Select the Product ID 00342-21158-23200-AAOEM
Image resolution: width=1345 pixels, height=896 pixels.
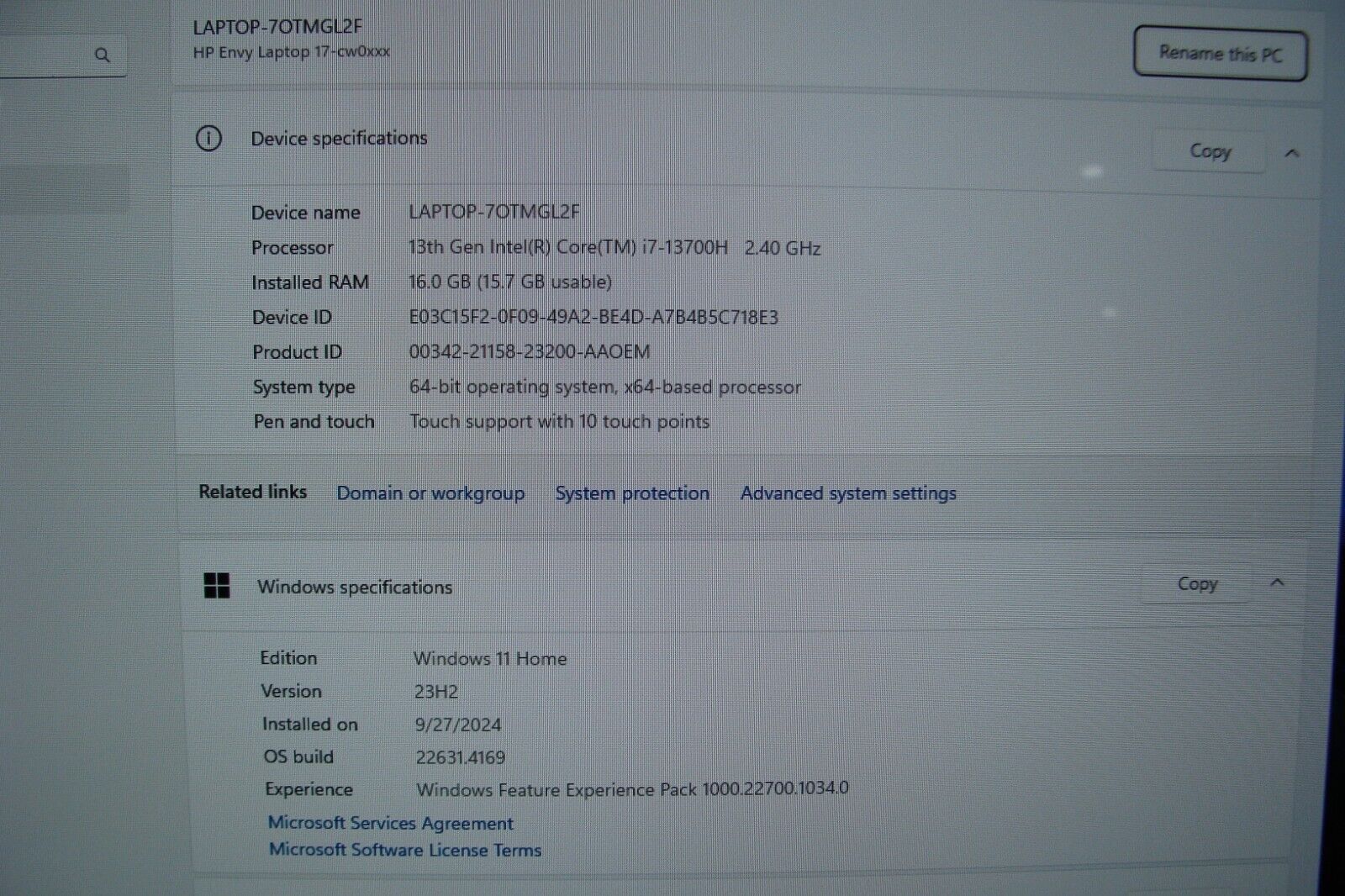(x=530, y=352)
